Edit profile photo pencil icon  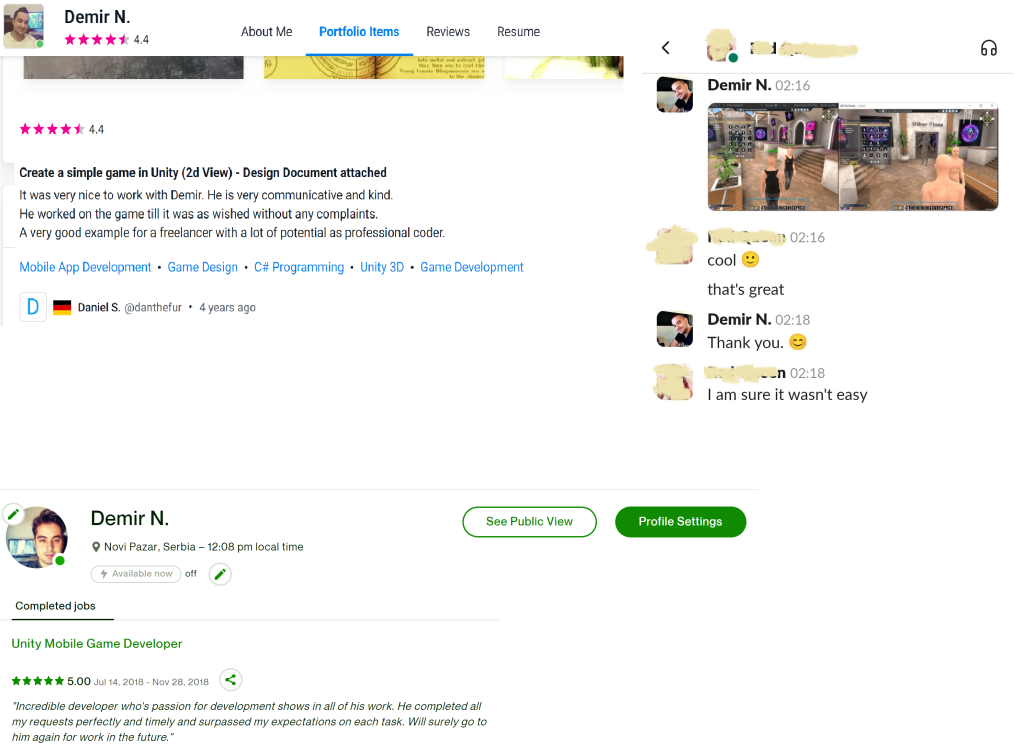click(13, 514)
